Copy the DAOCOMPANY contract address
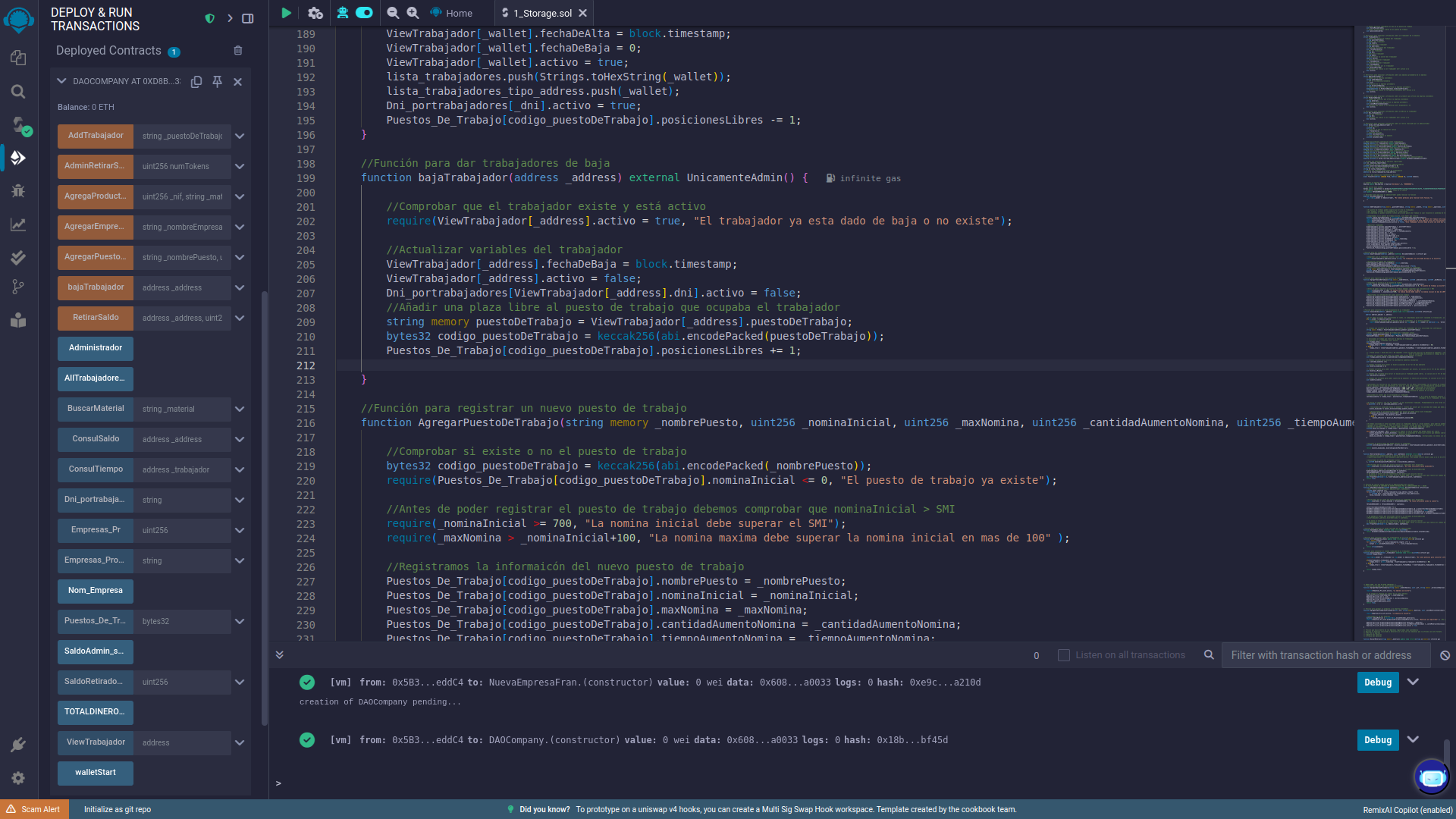Screen dimensions: 1456x819 196,81
